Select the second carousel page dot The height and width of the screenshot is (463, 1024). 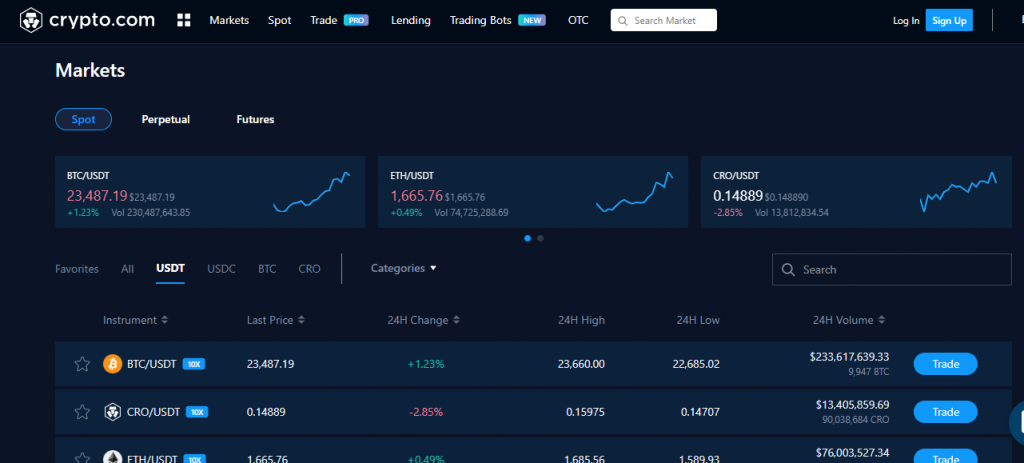pyautogui.click(x=540, y=238)
